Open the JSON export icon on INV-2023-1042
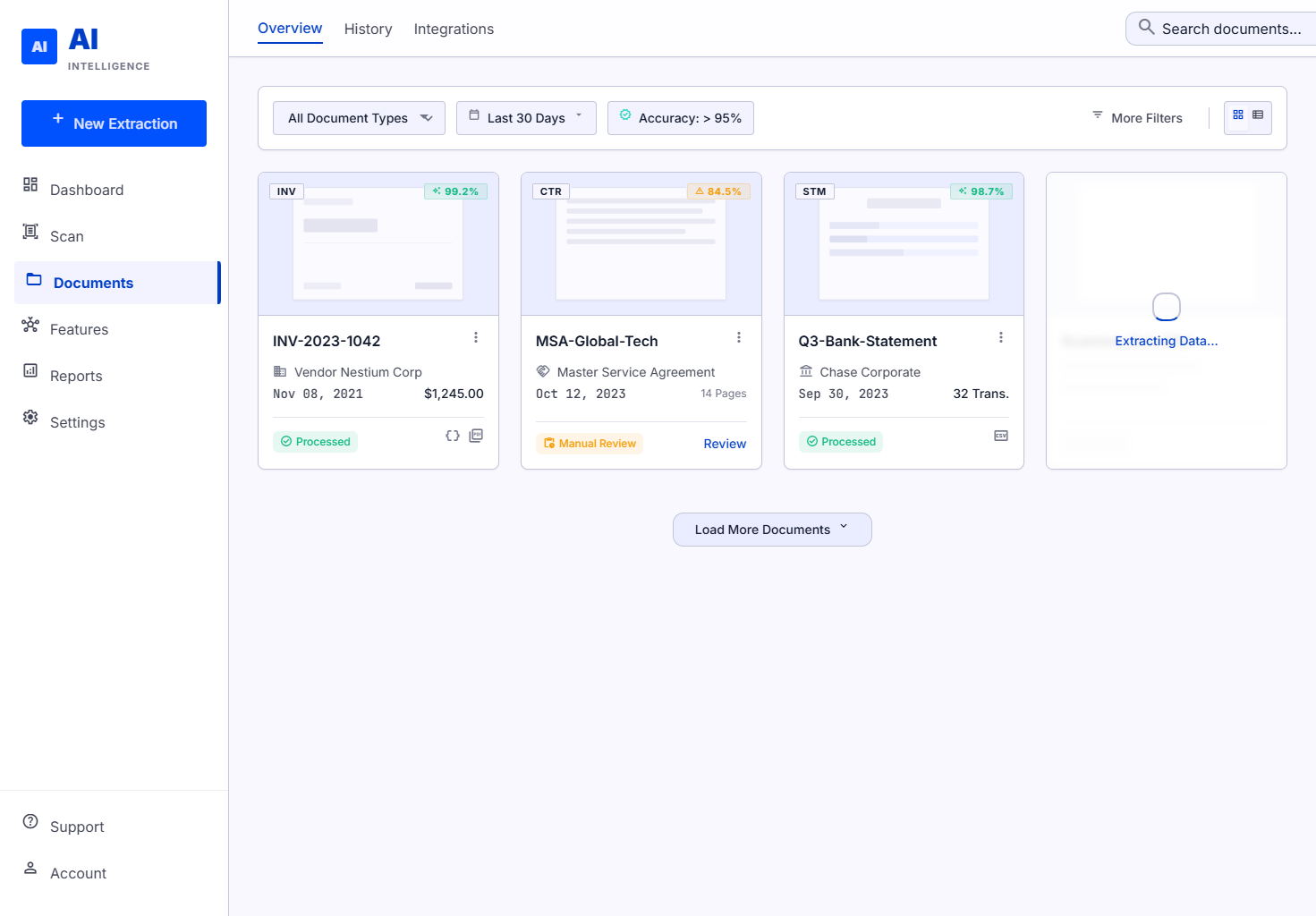Screen dimensions: 1316x916 click(x=453, y=436)
